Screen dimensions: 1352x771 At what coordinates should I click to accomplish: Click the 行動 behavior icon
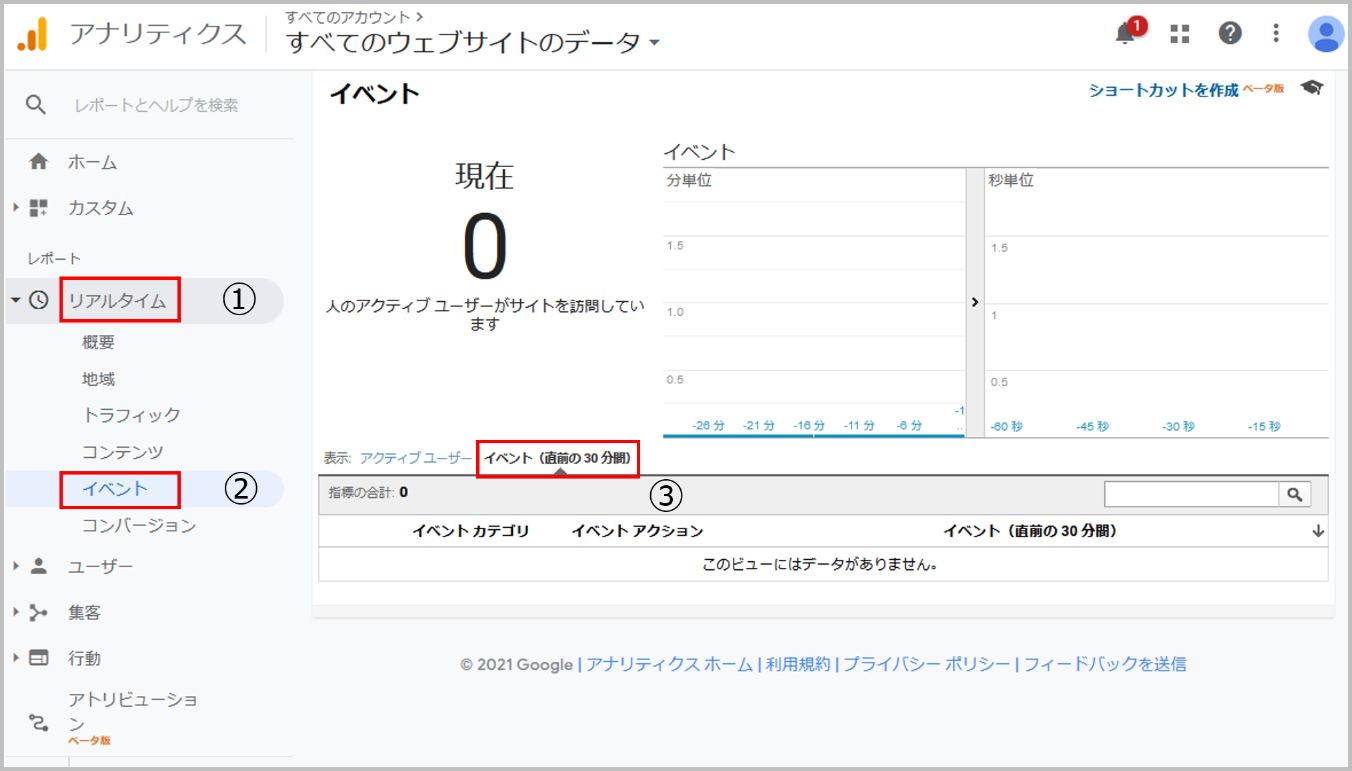click(39, 658)
